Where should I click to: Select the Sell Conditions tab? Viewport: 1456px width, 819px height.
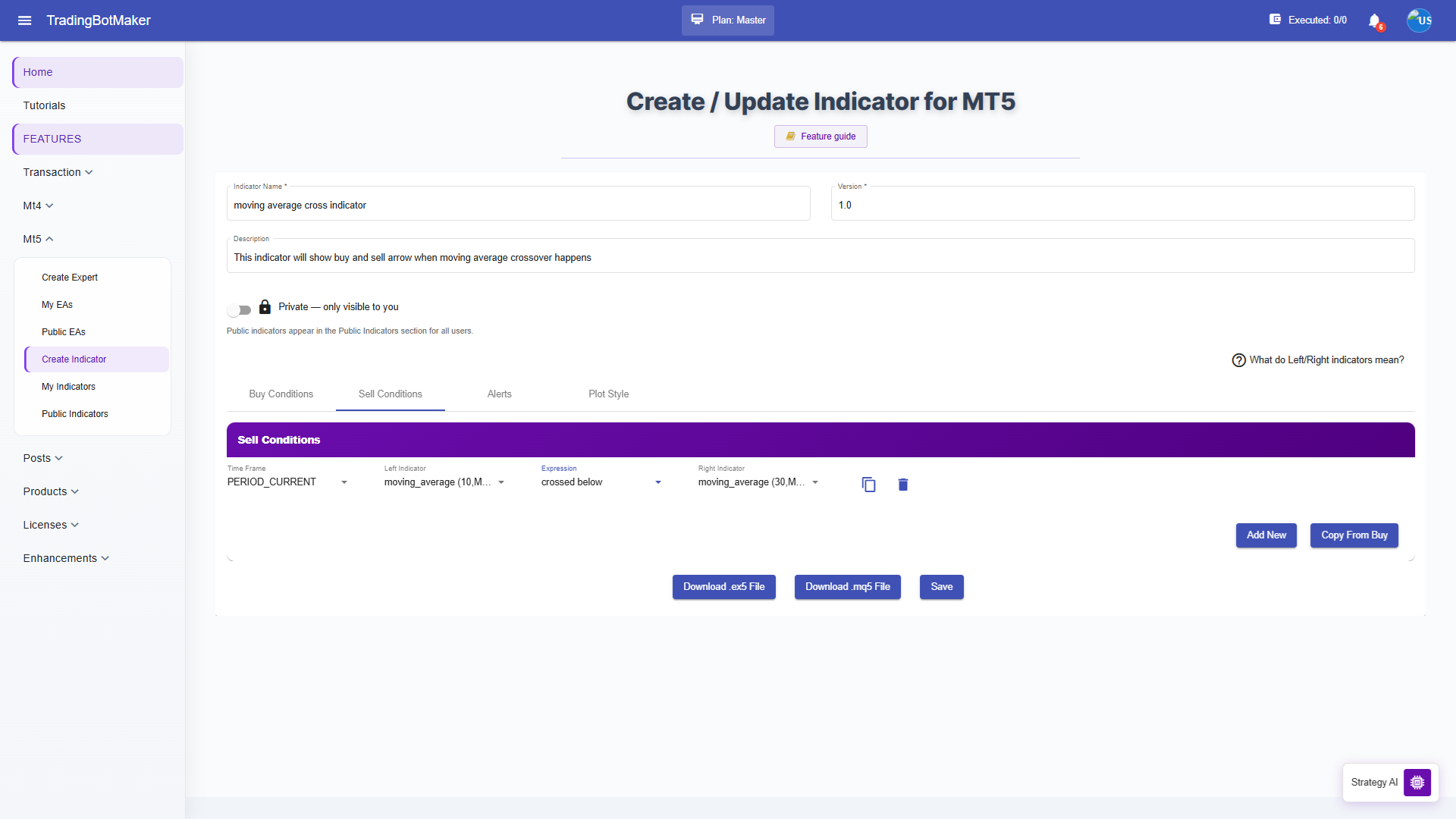click(x=390, y=394)
